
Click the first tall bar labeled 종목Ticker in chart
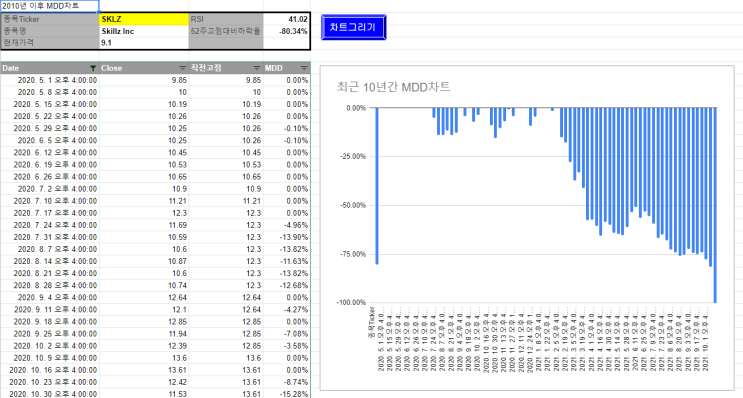click(377, 186)
